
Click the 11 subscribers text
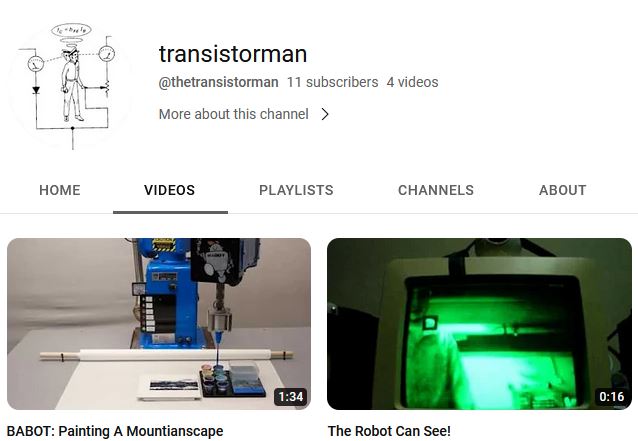pos(332,82)
